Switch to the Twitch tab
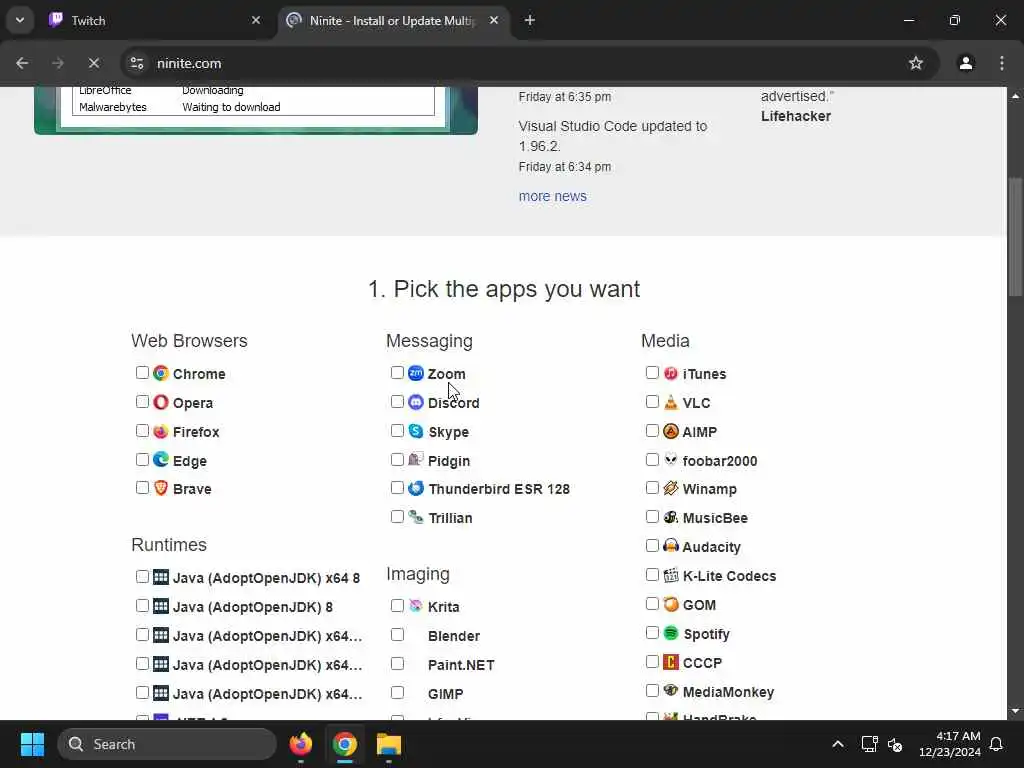This screenshot has height=768, width=1024. pos(155,20)
